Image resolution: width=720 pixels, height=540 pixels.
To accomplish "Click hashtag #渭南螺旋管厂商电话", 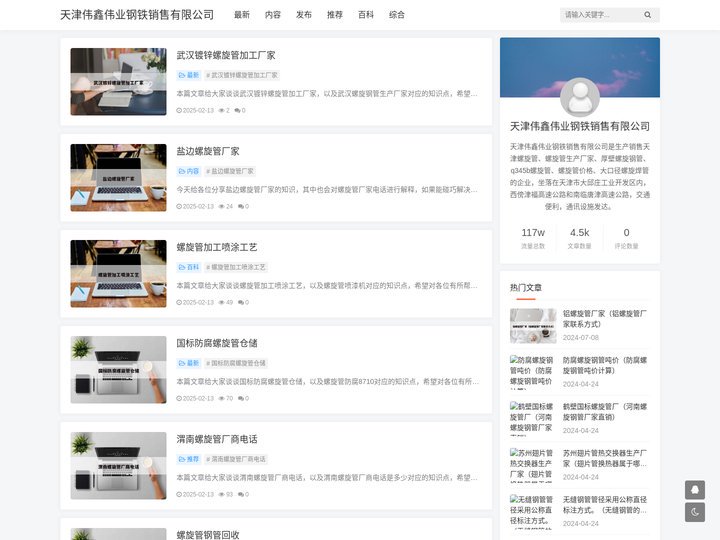I will 236,459.
